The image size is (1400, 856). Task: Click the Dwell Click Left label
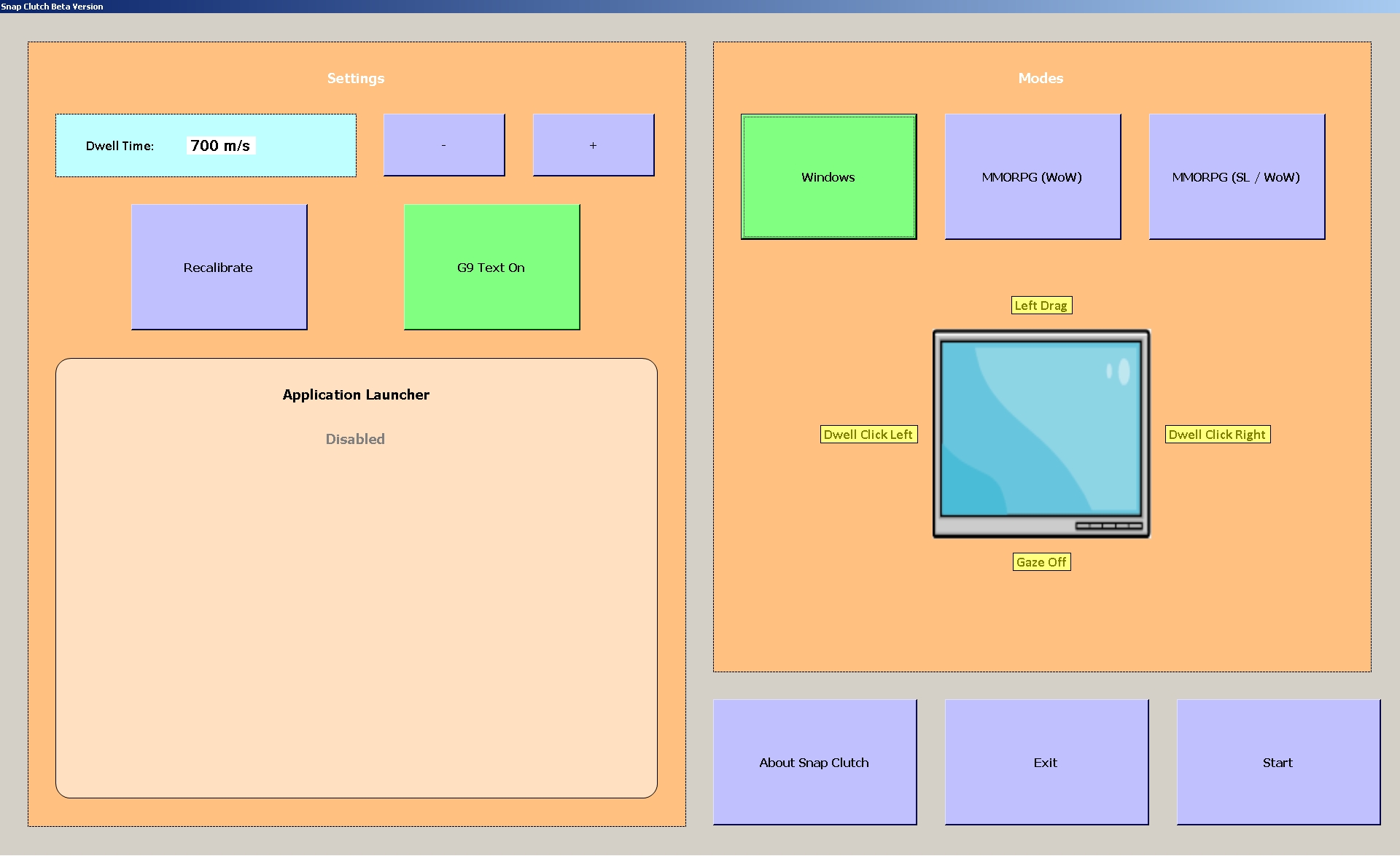[x=868, y=435]
